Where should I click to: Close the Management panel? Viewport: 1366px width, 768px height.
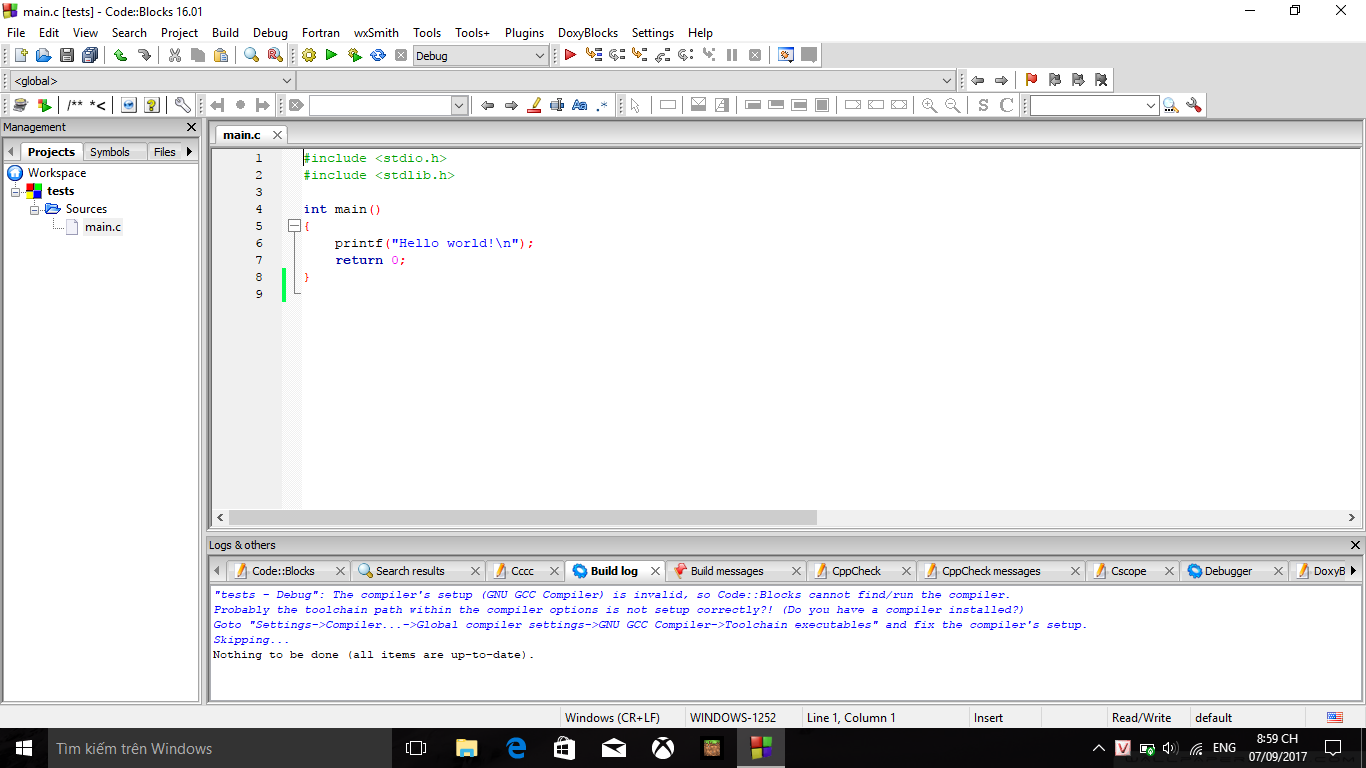[192, 127]
